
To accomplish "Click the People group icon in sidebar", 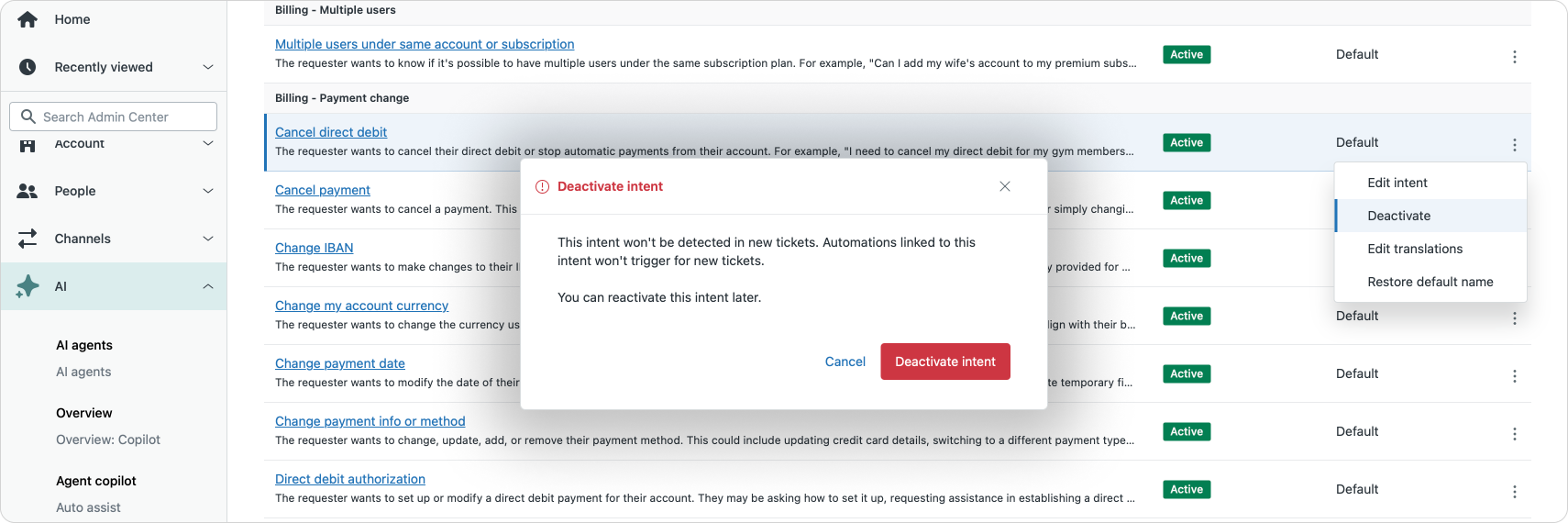I will click(x=28, y=191).
